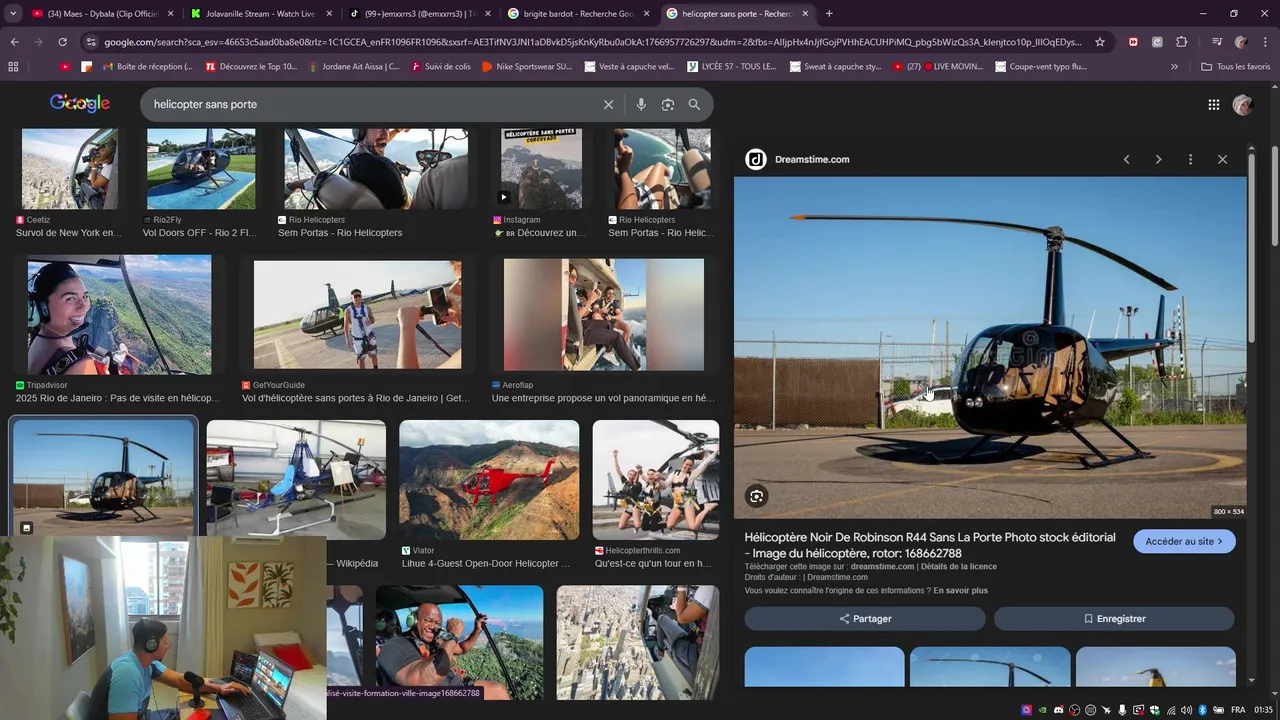Open the browser extensions puzzle icon
This screenshot has width=1280, height=720.
(1182, 42)
